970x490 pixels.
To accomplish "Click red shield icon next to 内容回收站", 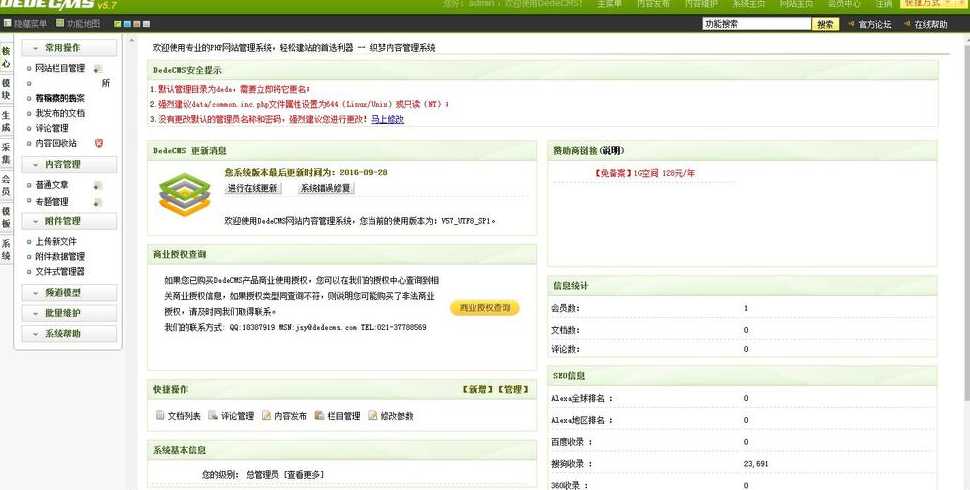I will [x=98, y=143].
